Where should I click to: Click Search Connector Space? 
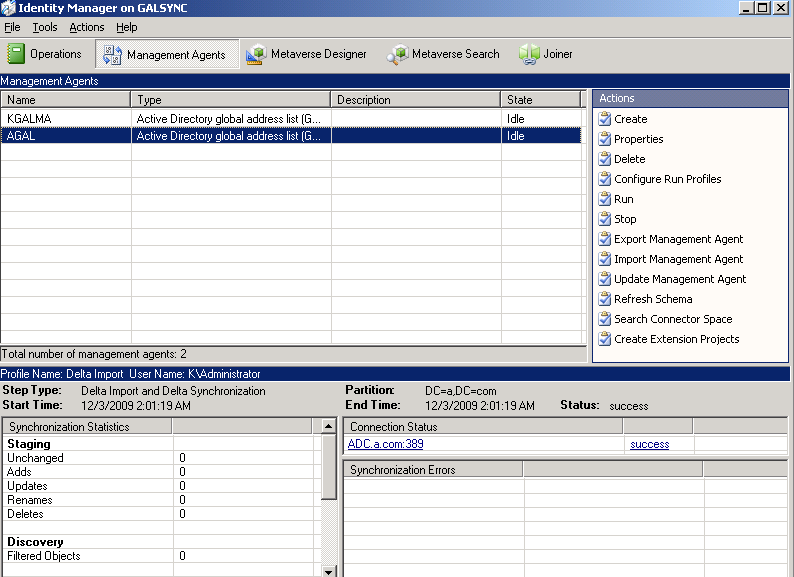click(673, 319)
